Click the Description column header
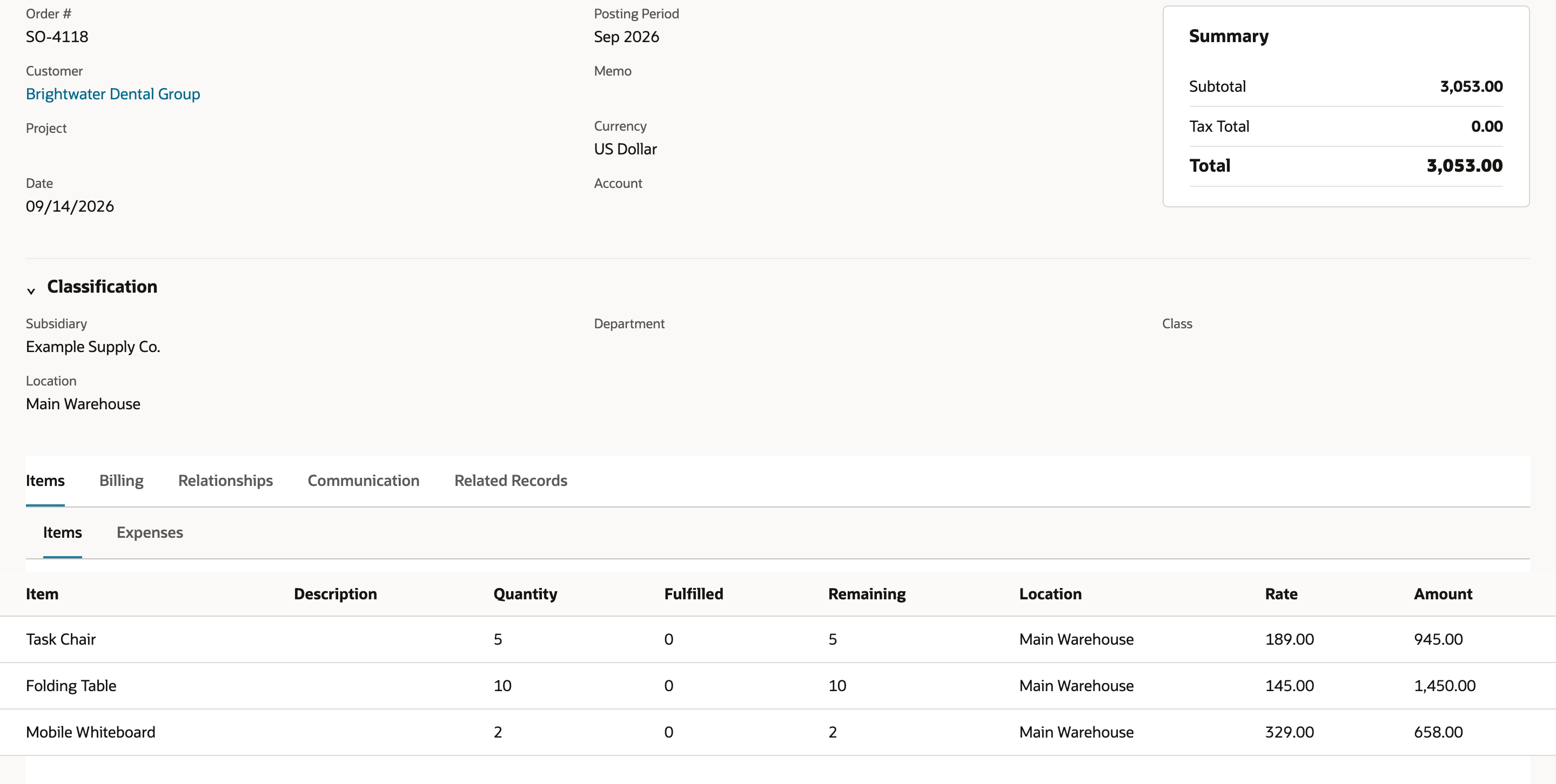Viewport: 1556px width, 784px height. [335, 594]
